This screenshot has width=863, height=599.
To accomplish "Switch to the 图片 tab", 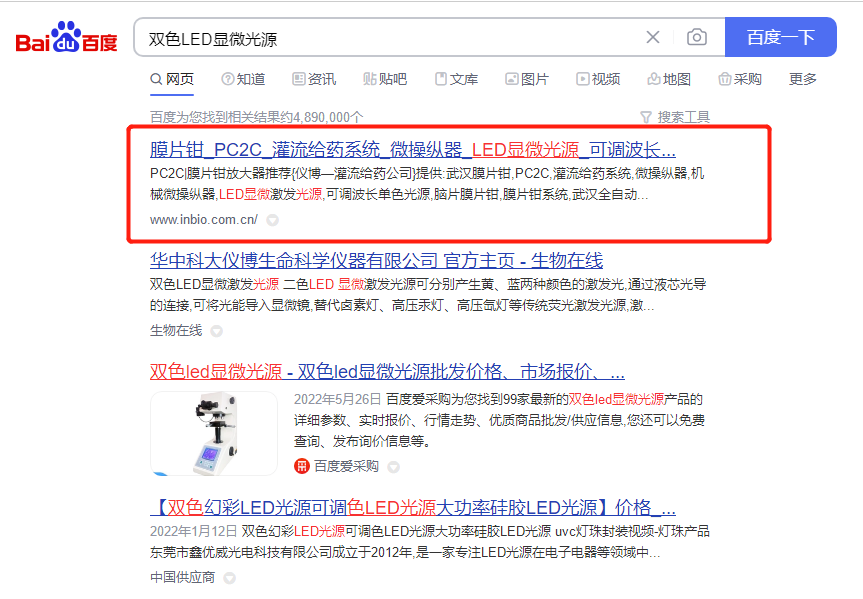I will pyautogui.click(x=527, y=79).
